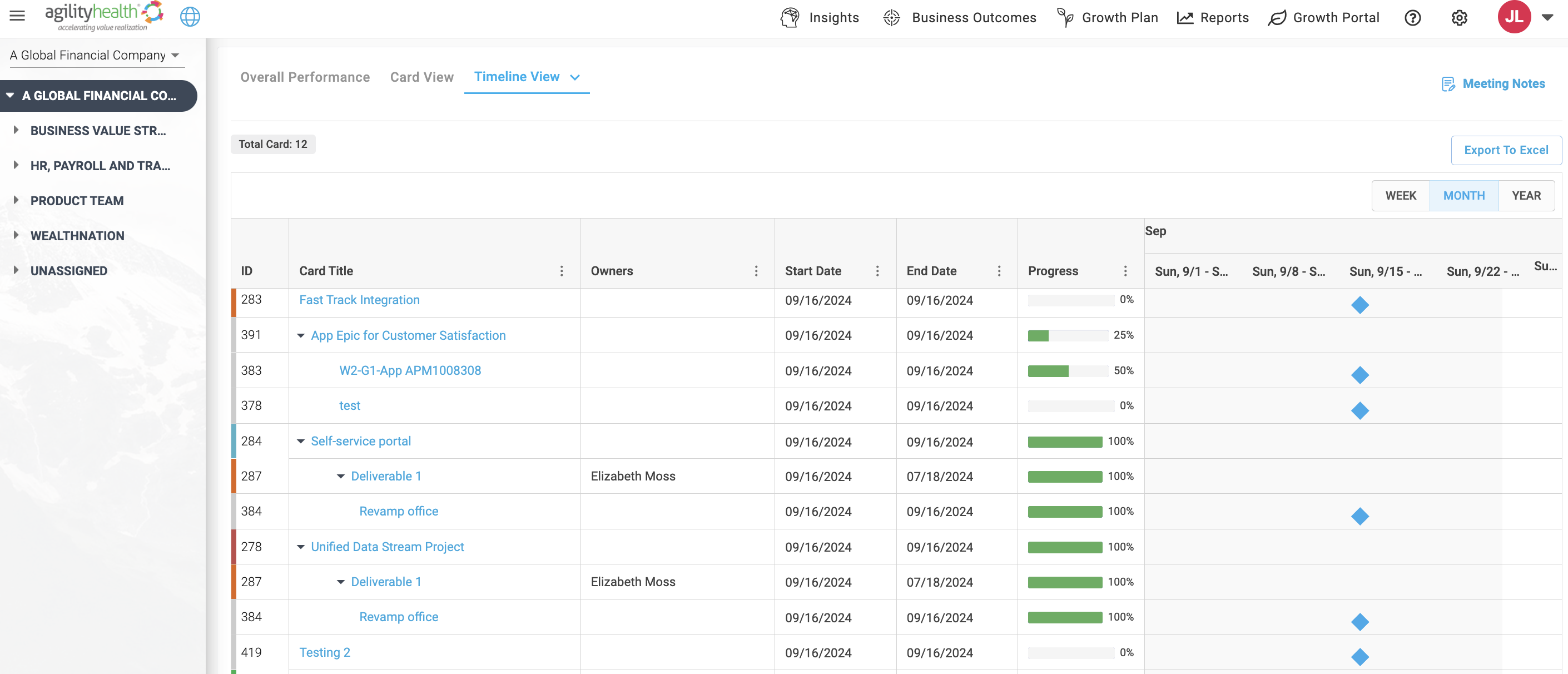
Task: Click the AgilityHealth logo
Action: (x=104, y=16)
